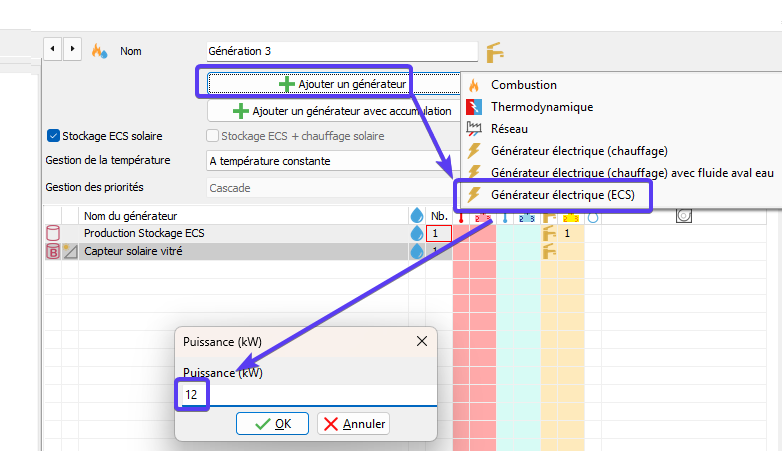Click the flame icon beside Nom
This screenshot has height=451, width=782.
(x=98, y=50)
